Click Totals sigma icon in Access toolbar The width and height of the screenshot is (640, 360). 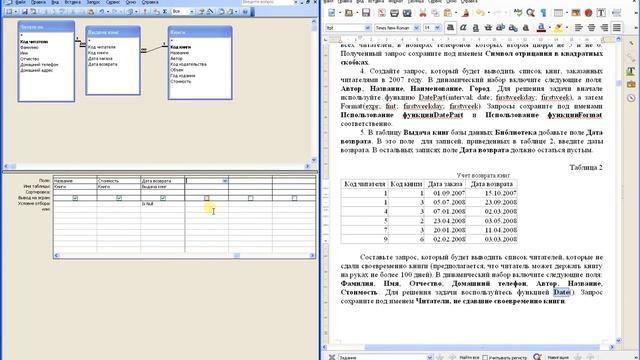165,12
